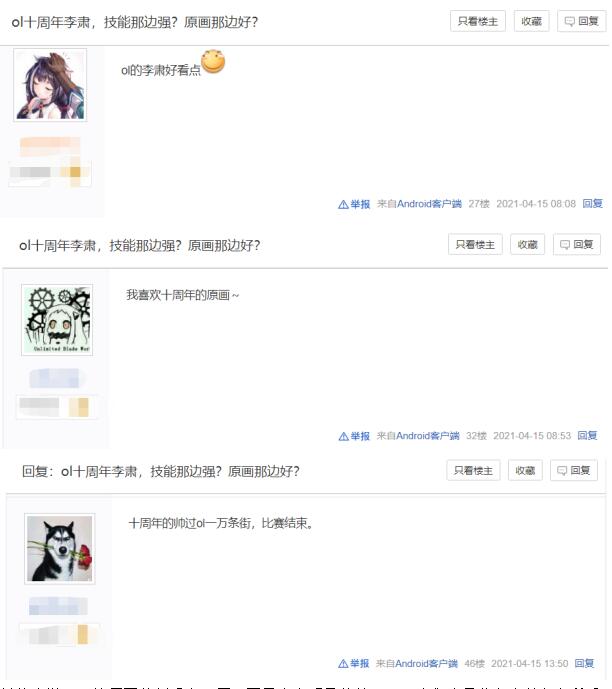Click the second thread's 回复 speech-bubble button
Image resolution: width=612 pixels, height=689 pixels.
pyautogui.click(x=576, y=244)
